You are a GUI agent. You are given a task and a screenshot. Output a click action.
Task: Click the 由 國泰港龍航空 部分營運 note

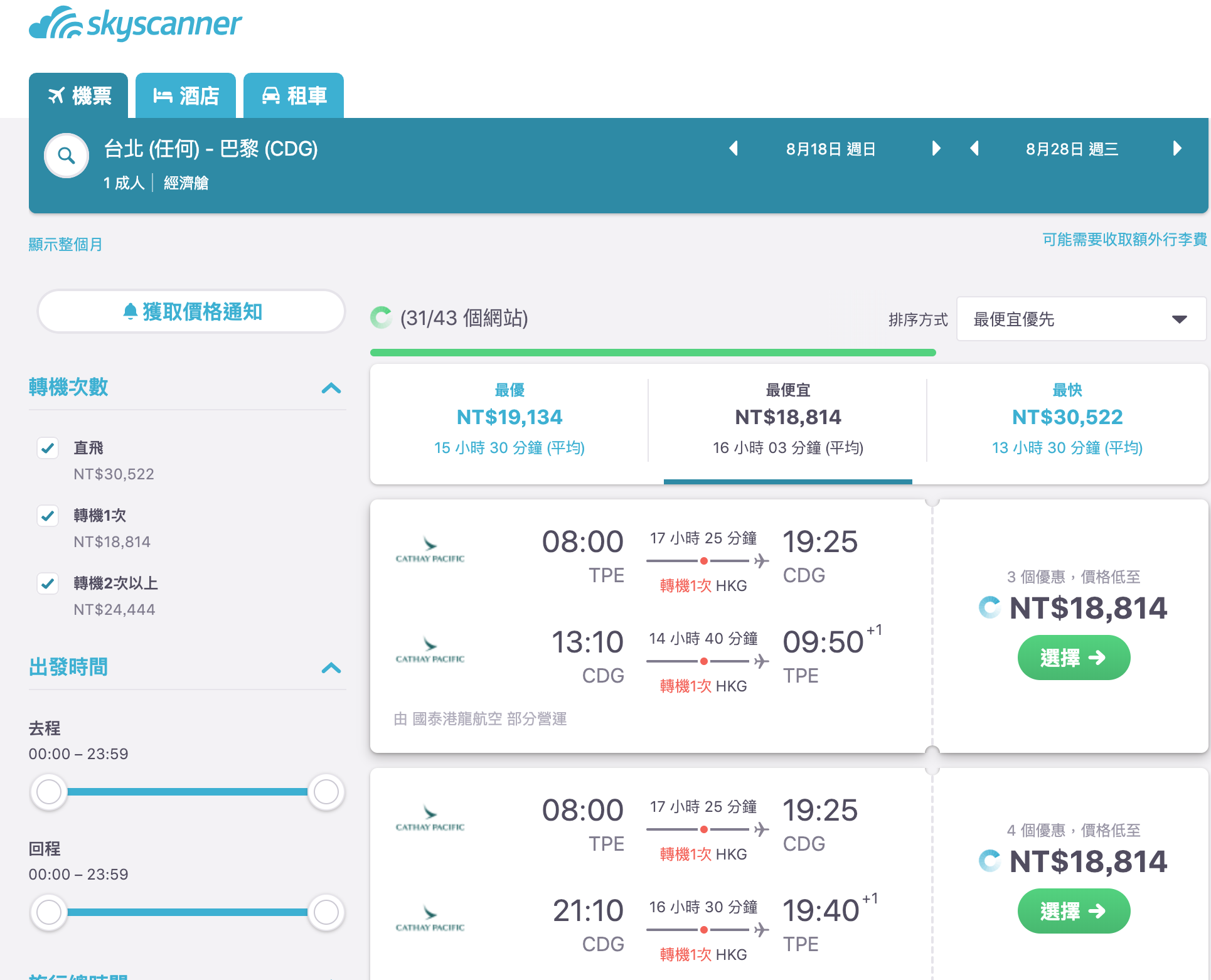point(480,718)
